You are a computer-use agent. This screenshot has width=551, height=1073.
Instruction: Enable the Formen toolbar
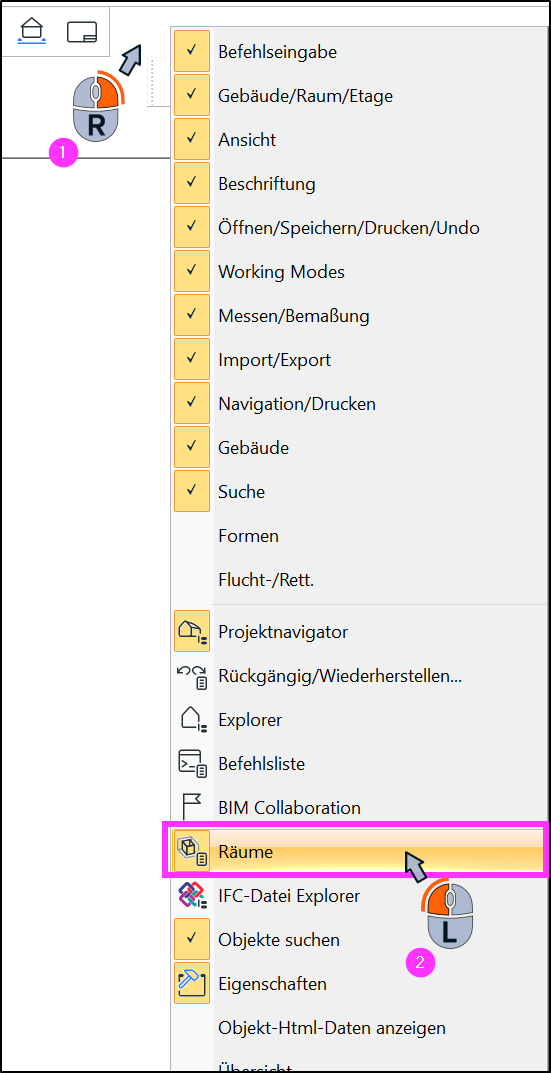coord(359,535)
